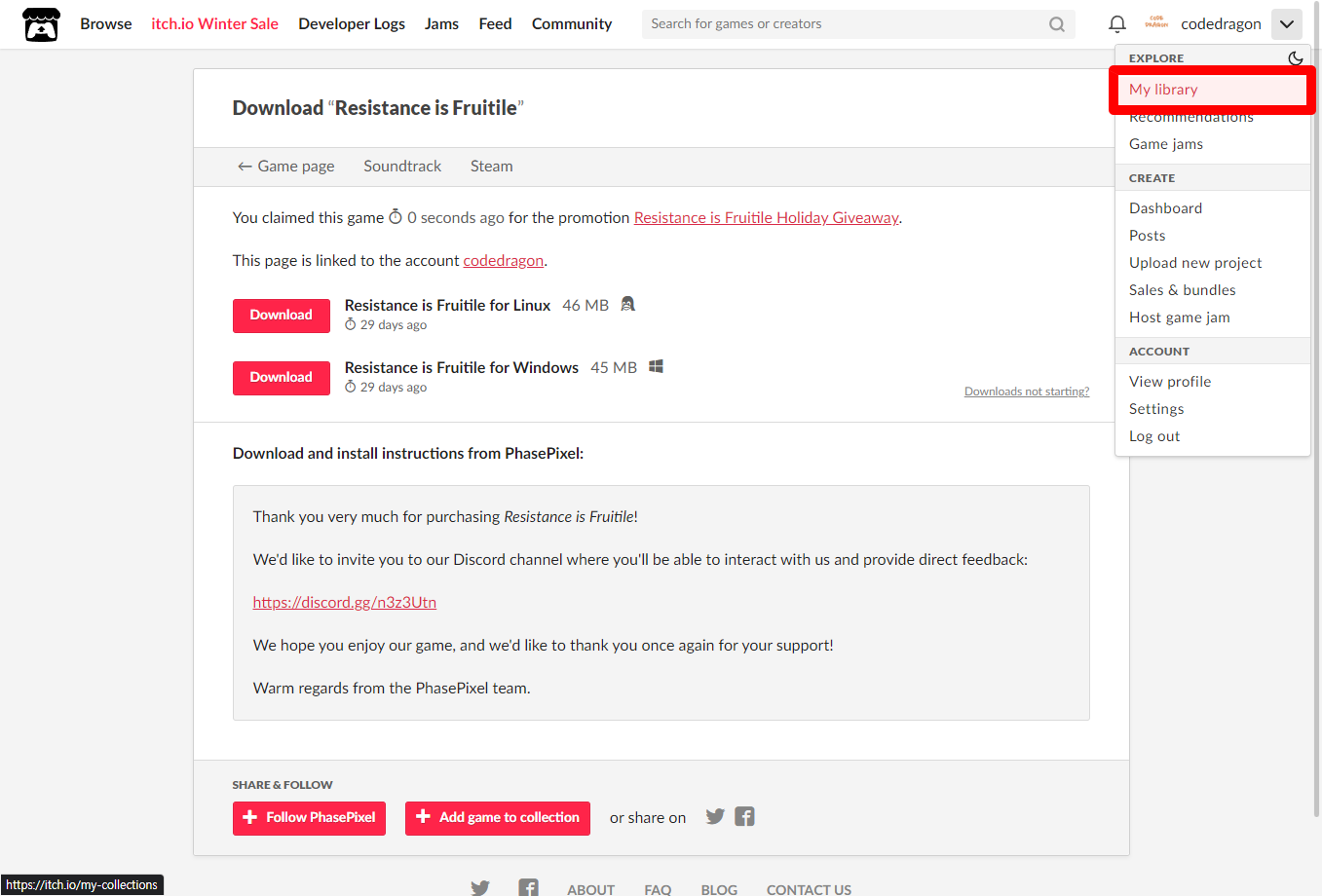Screen dimensions: 1322x896
Task: Open Community in top navigation
Action: point(572,23)
